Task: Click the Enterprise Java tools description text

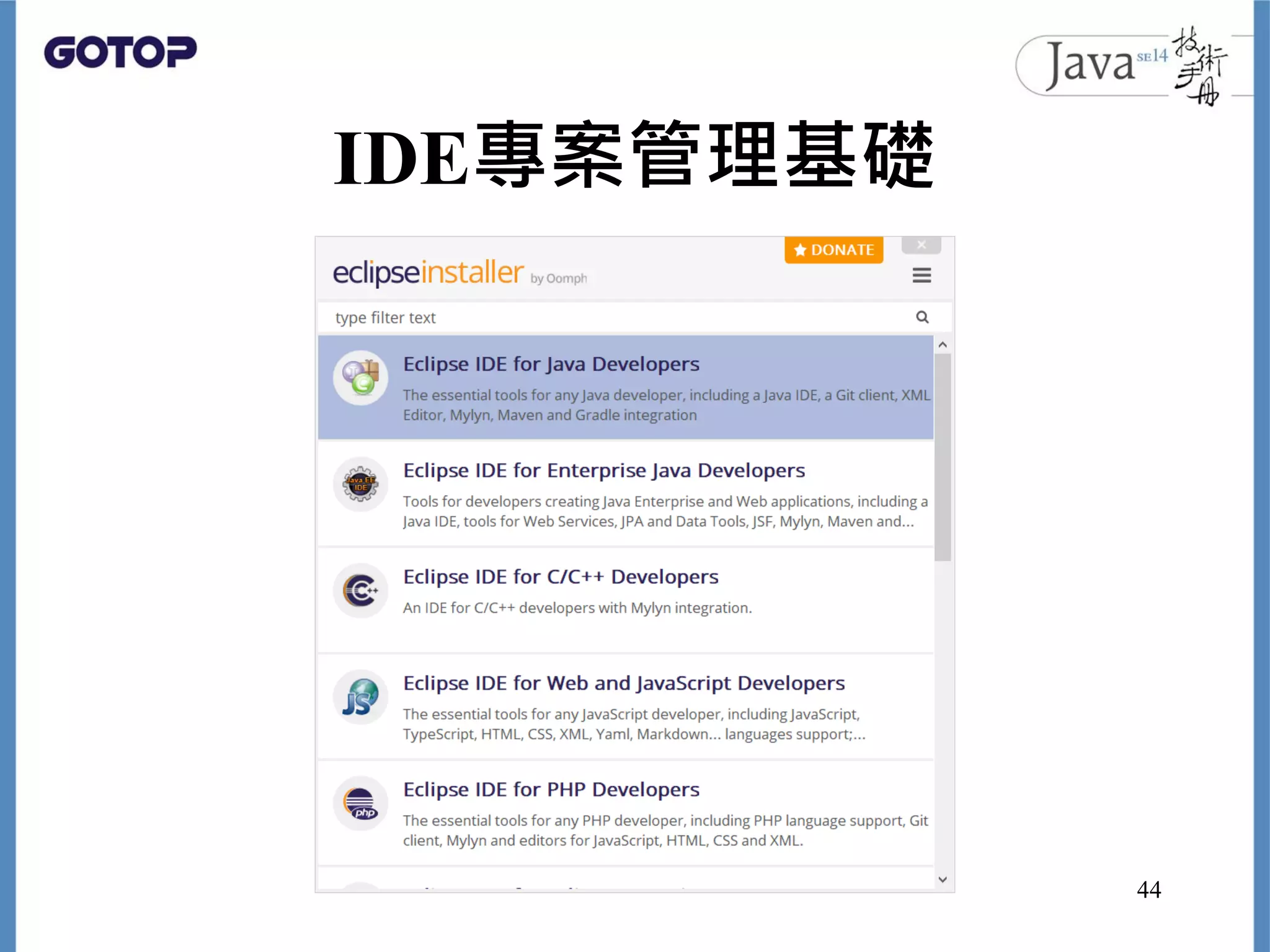Action: pos(665,511)
